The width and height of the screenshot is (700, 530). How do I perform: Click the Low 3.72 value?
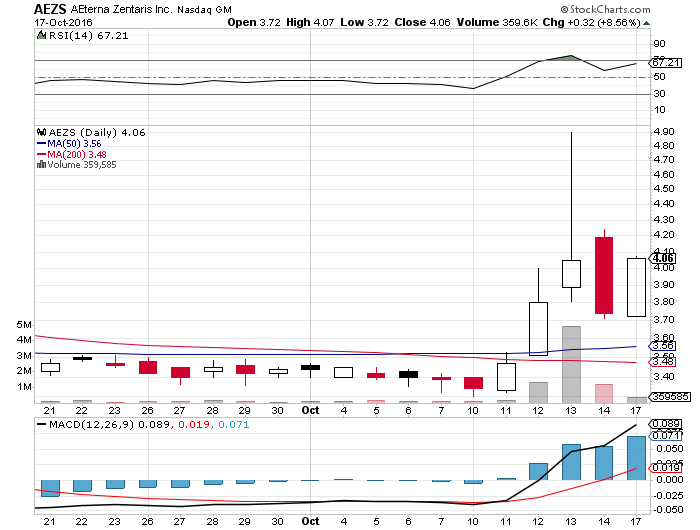pyautogui.click(x=364, y=22)
